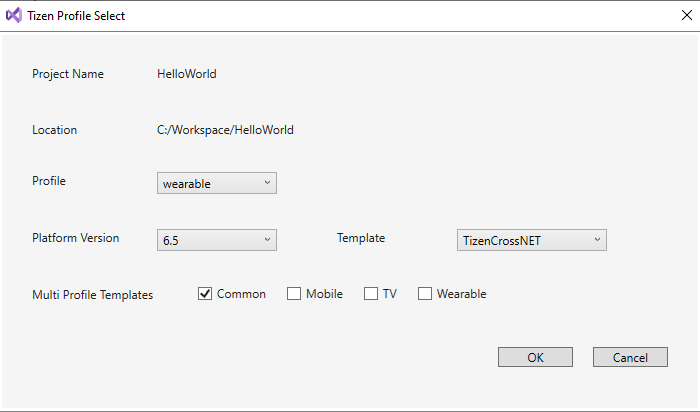Click the Visual Studio icon in title bar
The height and width of the screenshot is (412, 700).
tap(15, 16)
